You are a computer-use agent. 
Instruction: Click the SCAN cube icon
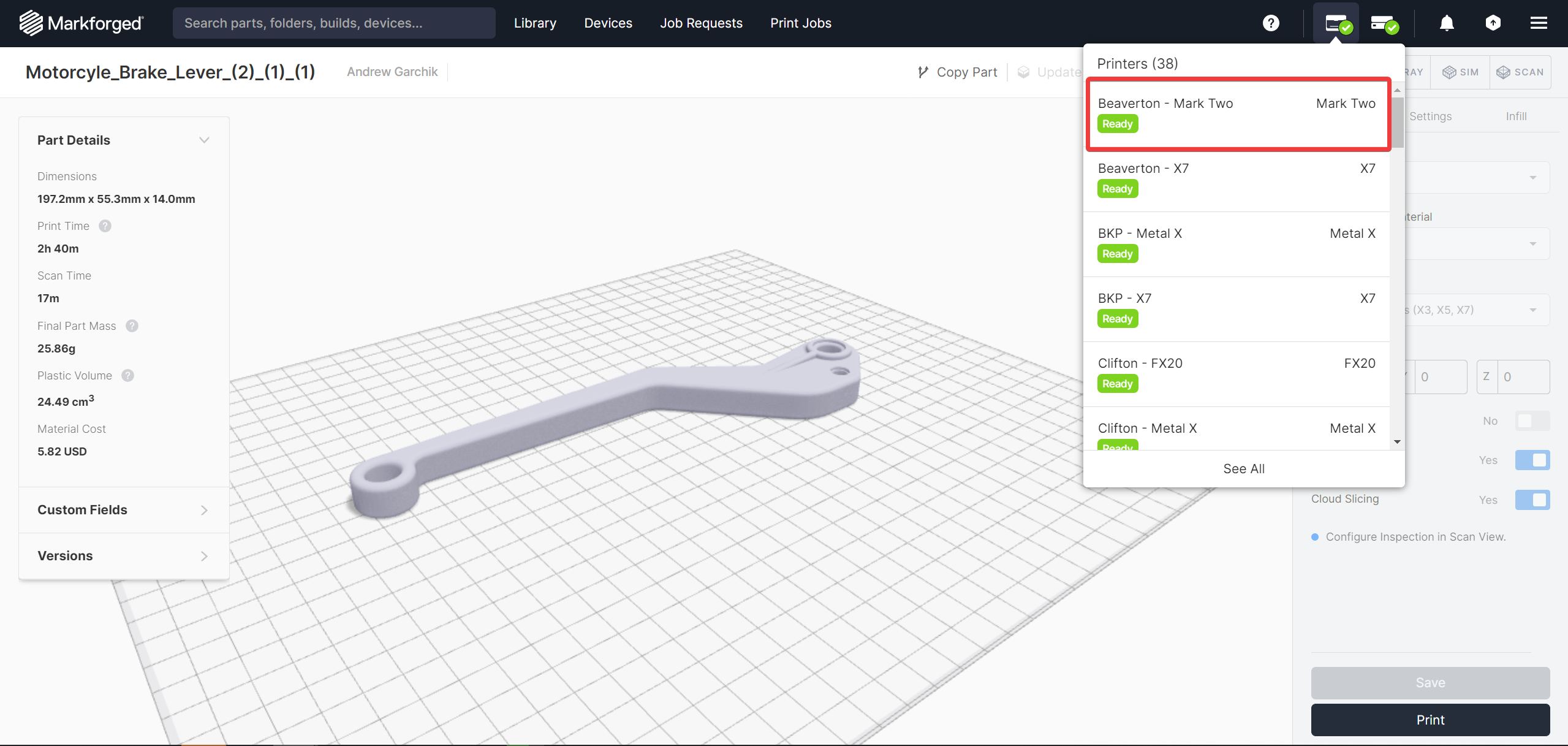[x=1503, y=72]
